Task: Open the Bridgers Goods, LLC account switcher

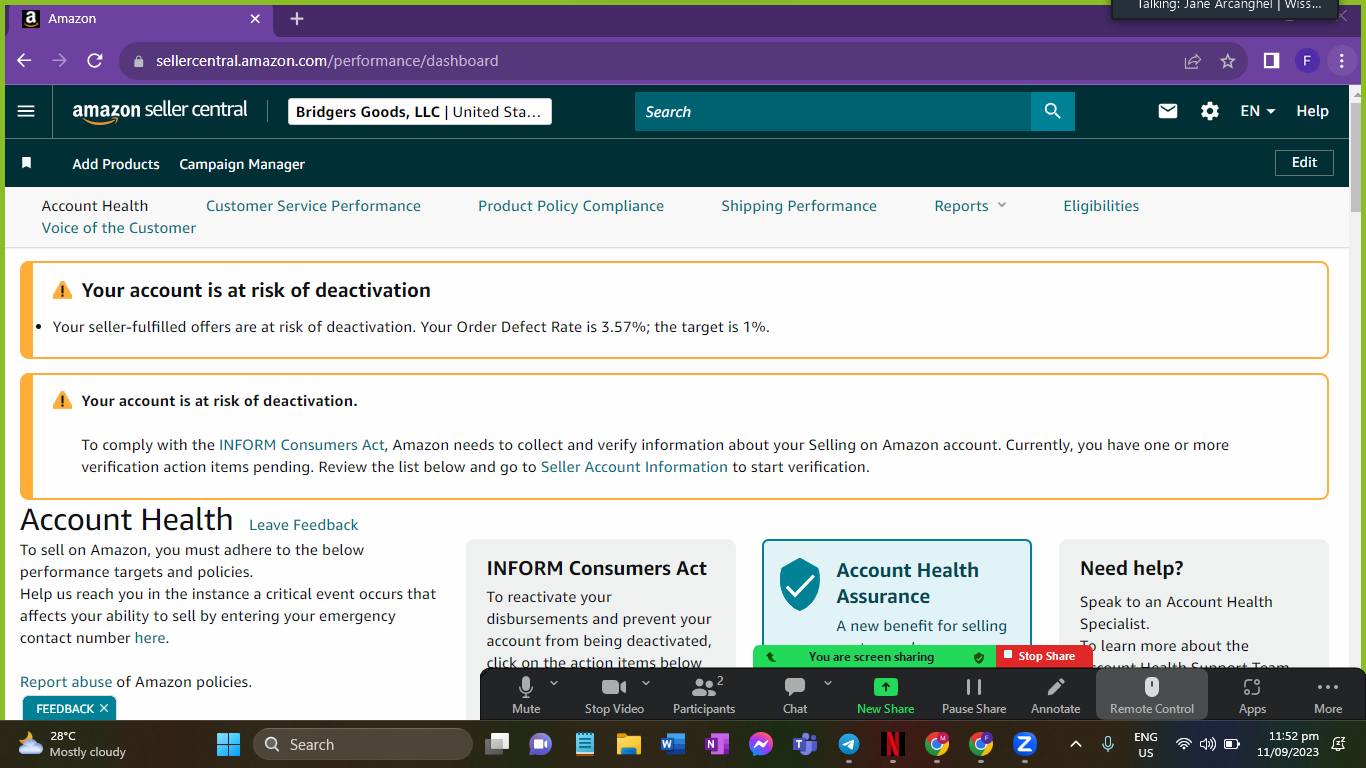Action: tap(420, 112)
